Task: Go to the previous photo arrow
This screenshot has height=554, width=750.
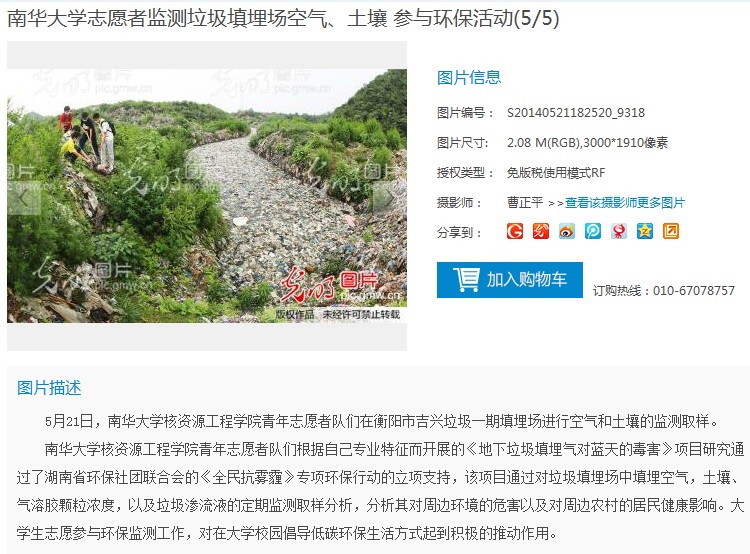Action: [x=23, y=198]
